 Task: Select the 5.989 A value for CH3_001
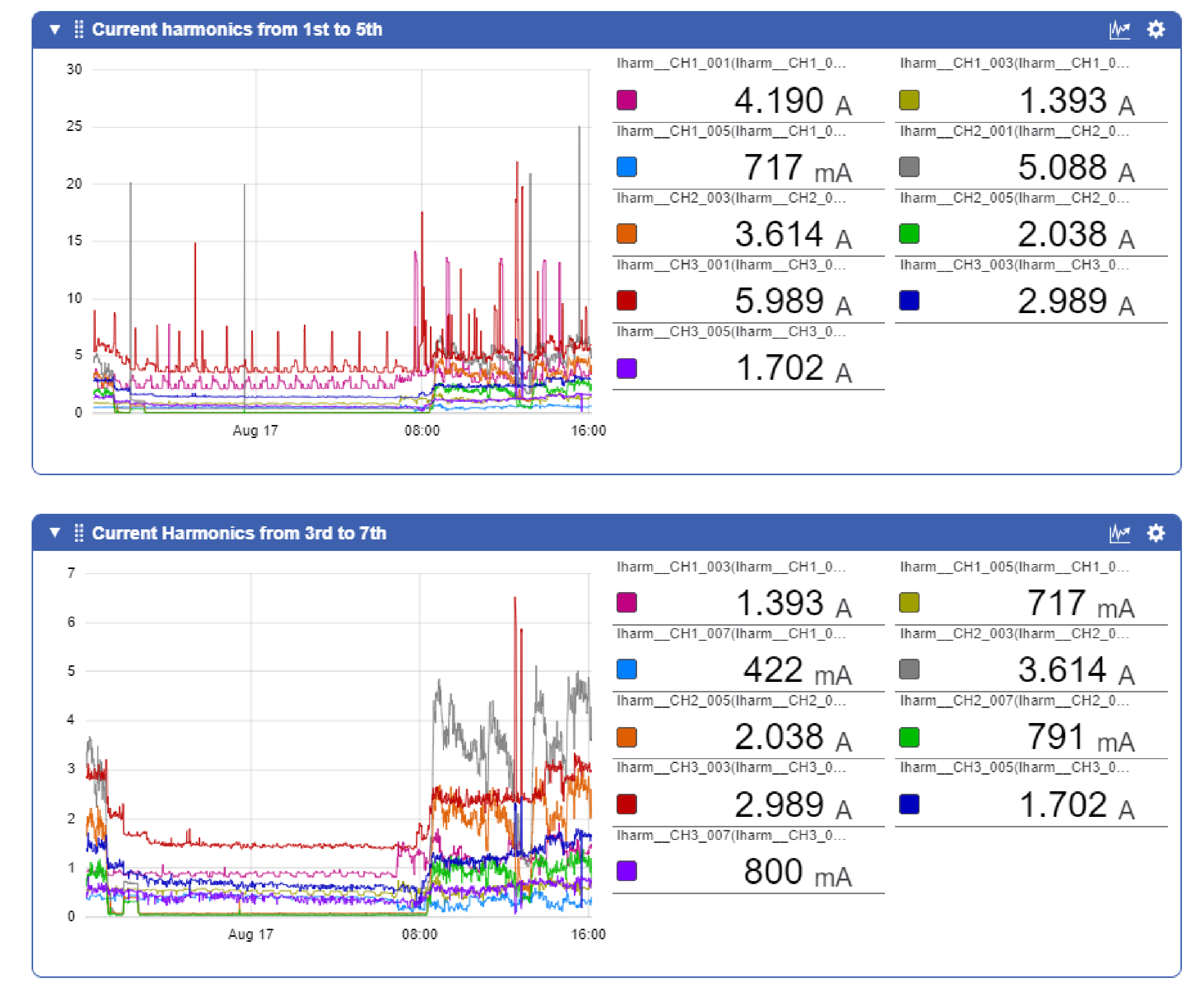tap(793, 302)
